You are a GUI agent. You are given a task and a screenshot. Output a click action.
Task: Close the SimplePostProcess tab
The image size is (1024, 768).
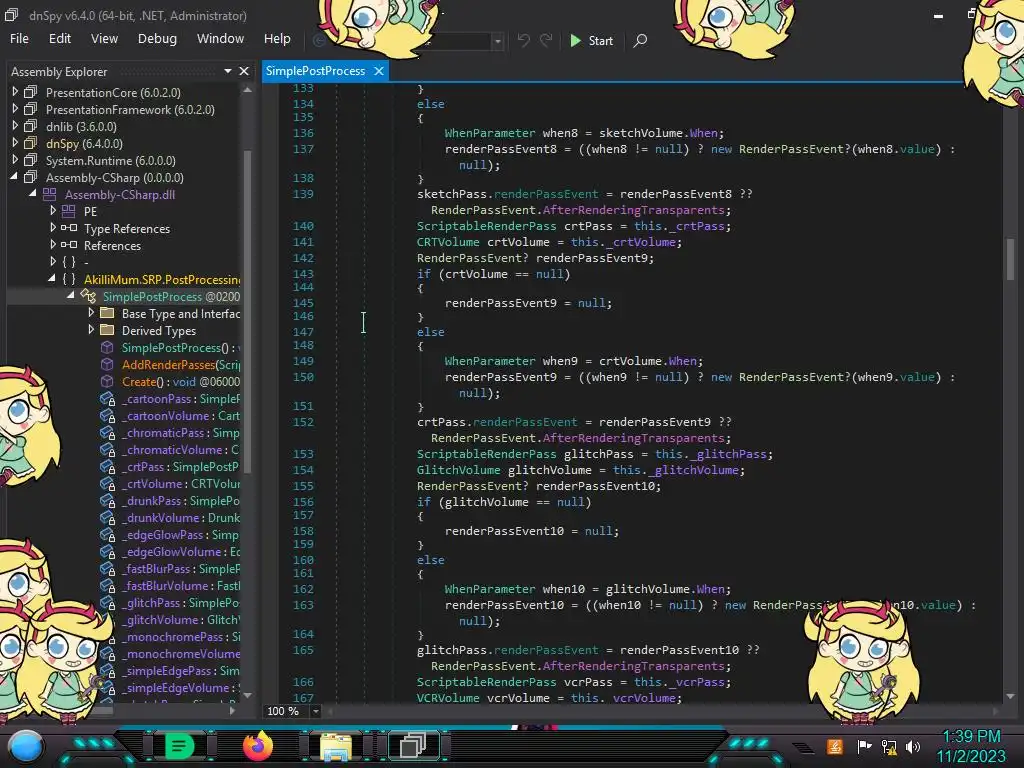378,71
